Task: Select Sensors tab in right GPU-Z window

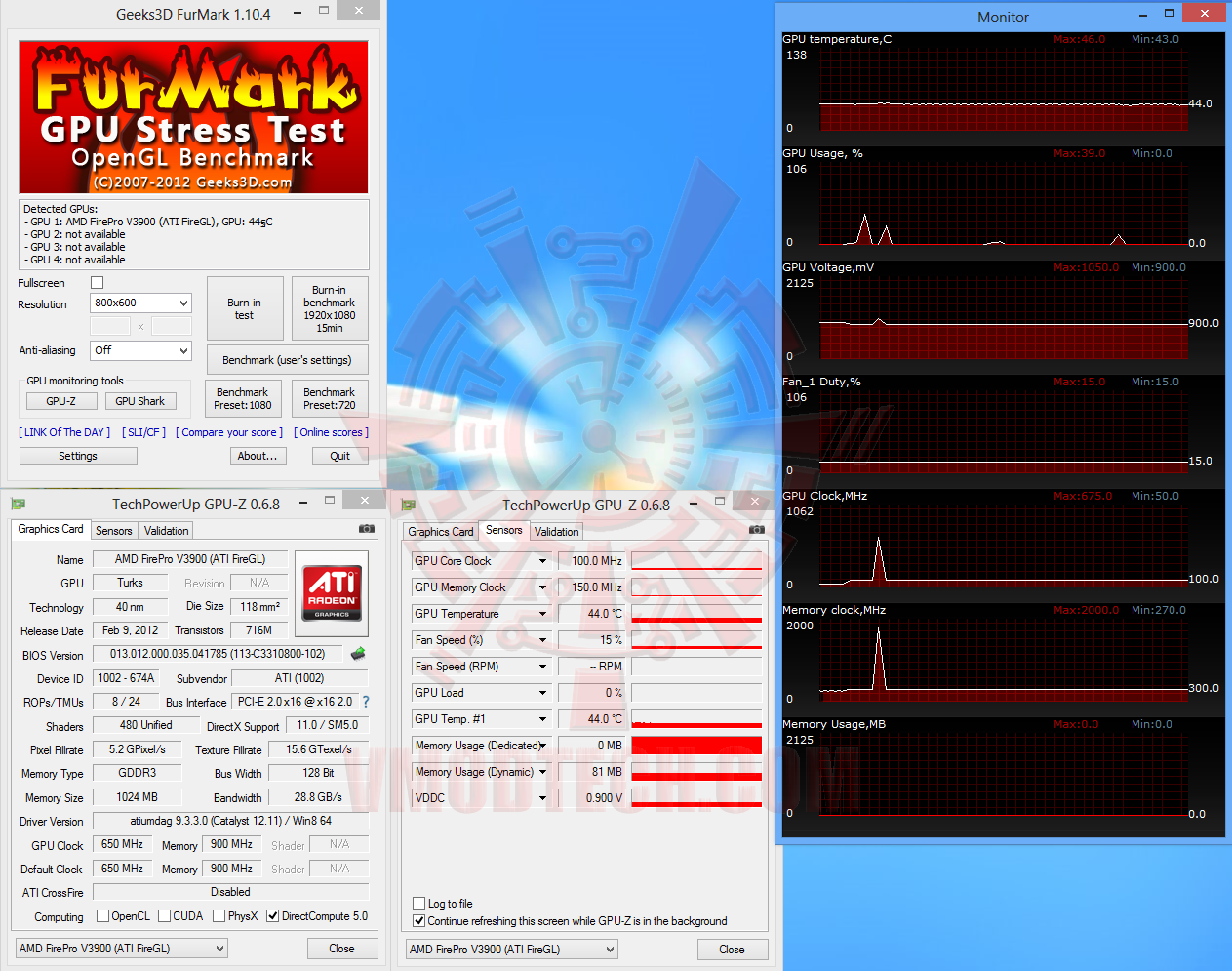Action: point(504,530)
